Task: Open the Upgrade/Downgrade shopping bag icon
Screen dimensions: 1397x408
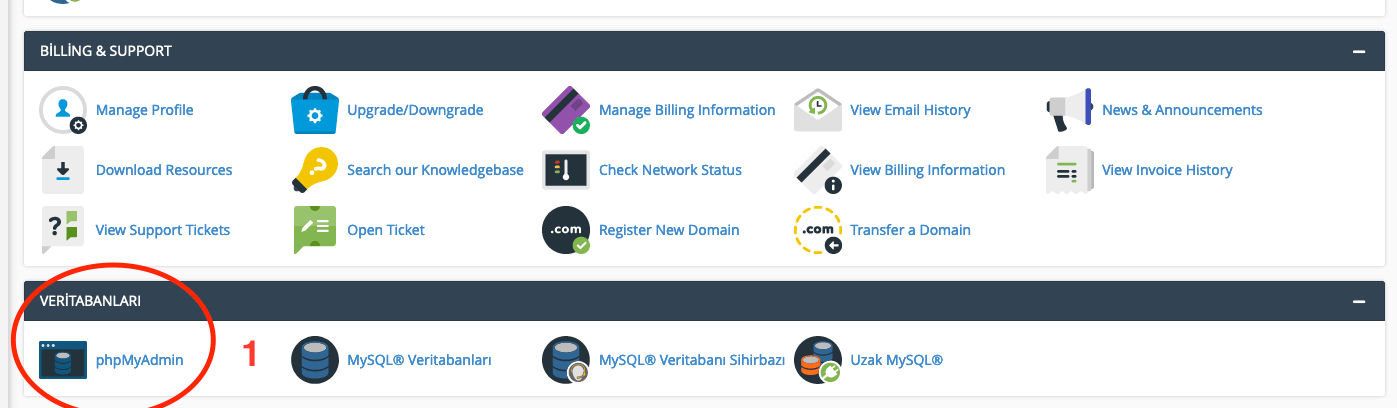Action: [315, 110]
